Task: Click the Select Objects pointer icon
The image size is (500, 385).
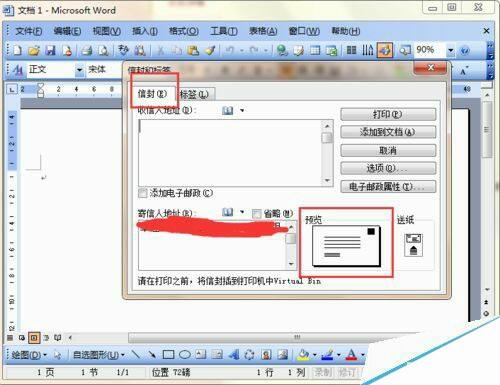Action: point(57,355)
